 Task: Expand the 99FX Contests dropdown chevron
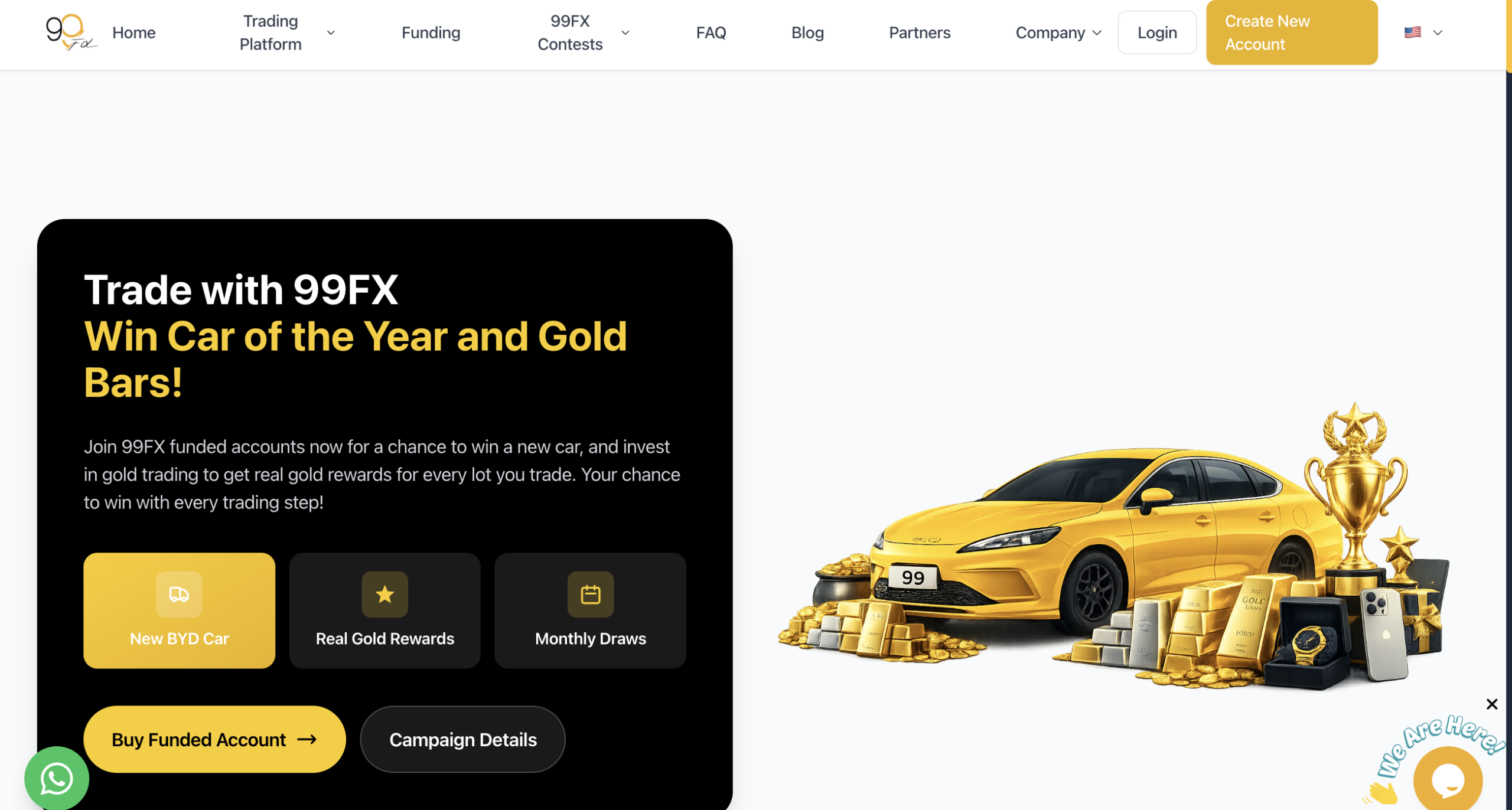click(625, 33)
